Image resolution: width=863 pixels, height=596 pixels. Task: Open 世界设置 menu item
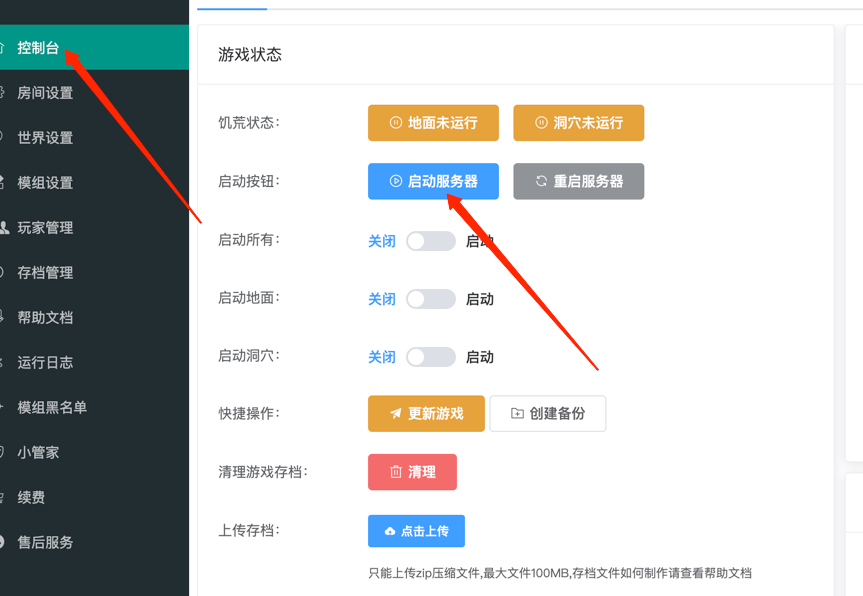pos(45,138)
